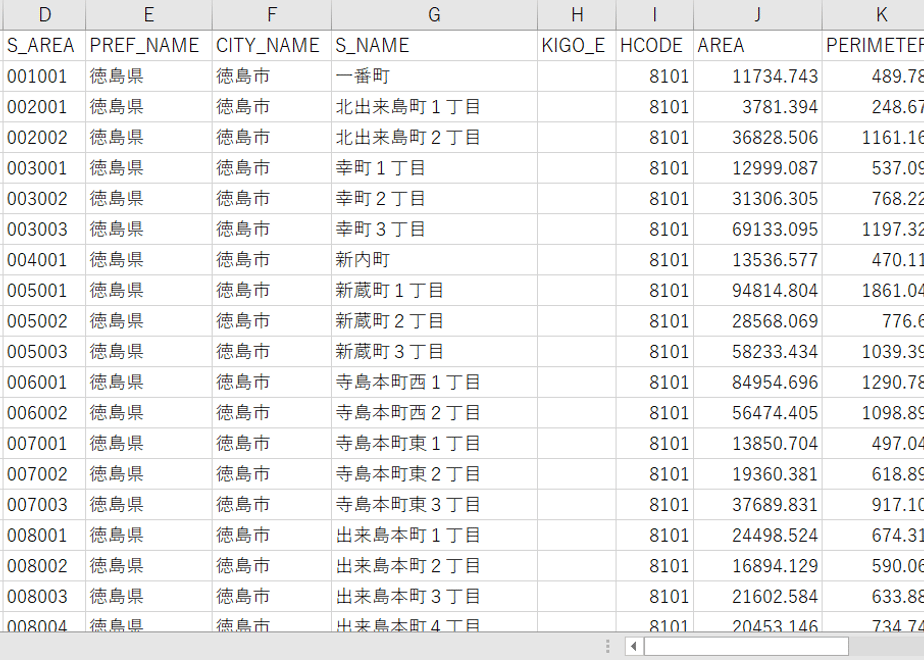Screen dimensions: 924x660
Task: Select cell with S_AREA 007003
Action: 45,505
